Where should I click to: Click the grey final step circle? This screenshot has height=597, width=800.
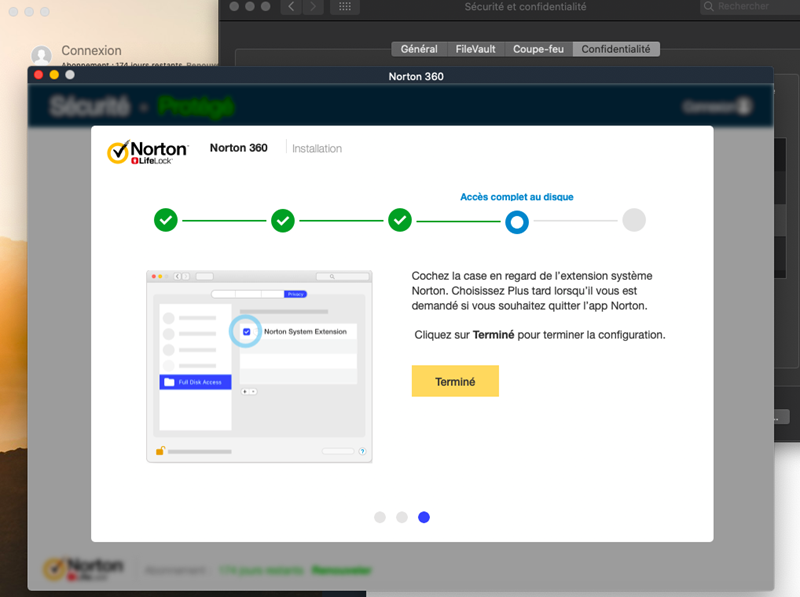[634, 220]
